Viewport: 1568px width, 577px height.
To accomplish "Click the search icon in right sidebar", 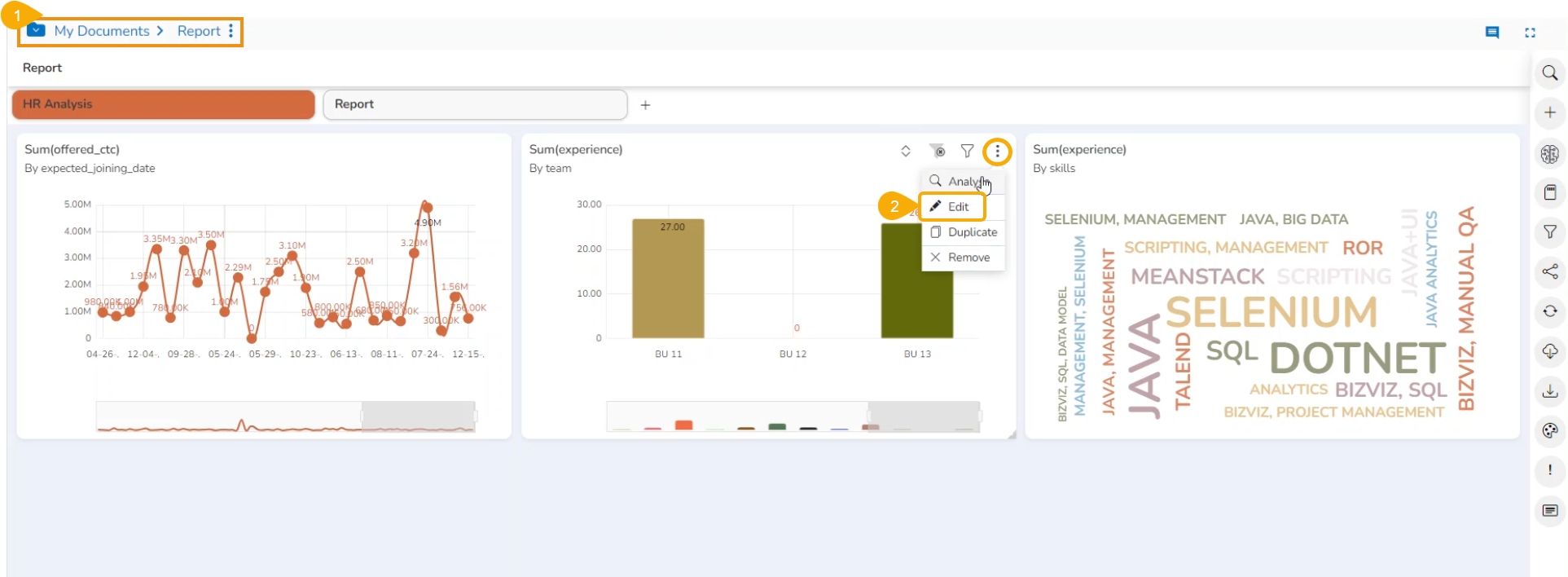I will point(1549,73).
